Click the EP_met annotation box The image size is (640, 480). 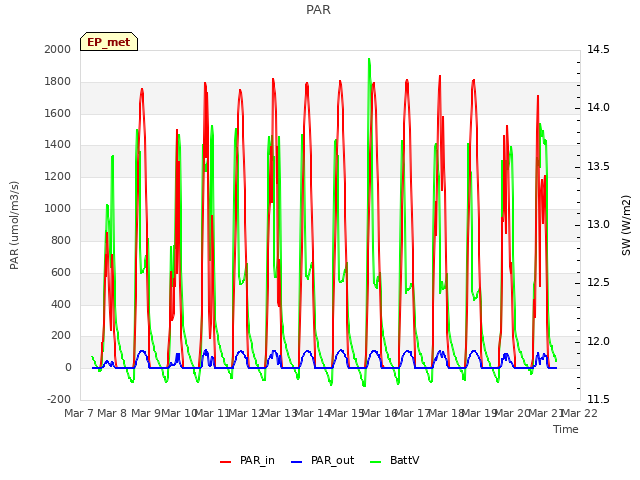pyautogui.click(x=109, y=42)
